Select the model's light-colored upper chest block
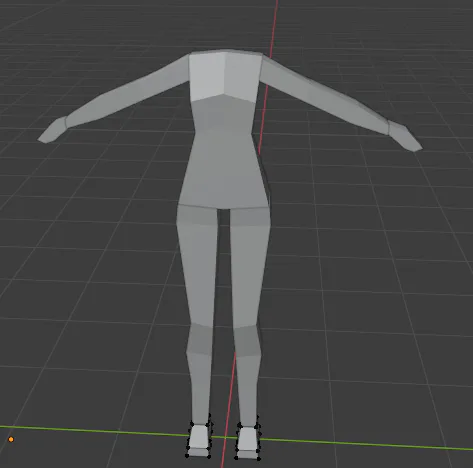The width and height of the screenshot is (473, 468). (x=225, y=76)
